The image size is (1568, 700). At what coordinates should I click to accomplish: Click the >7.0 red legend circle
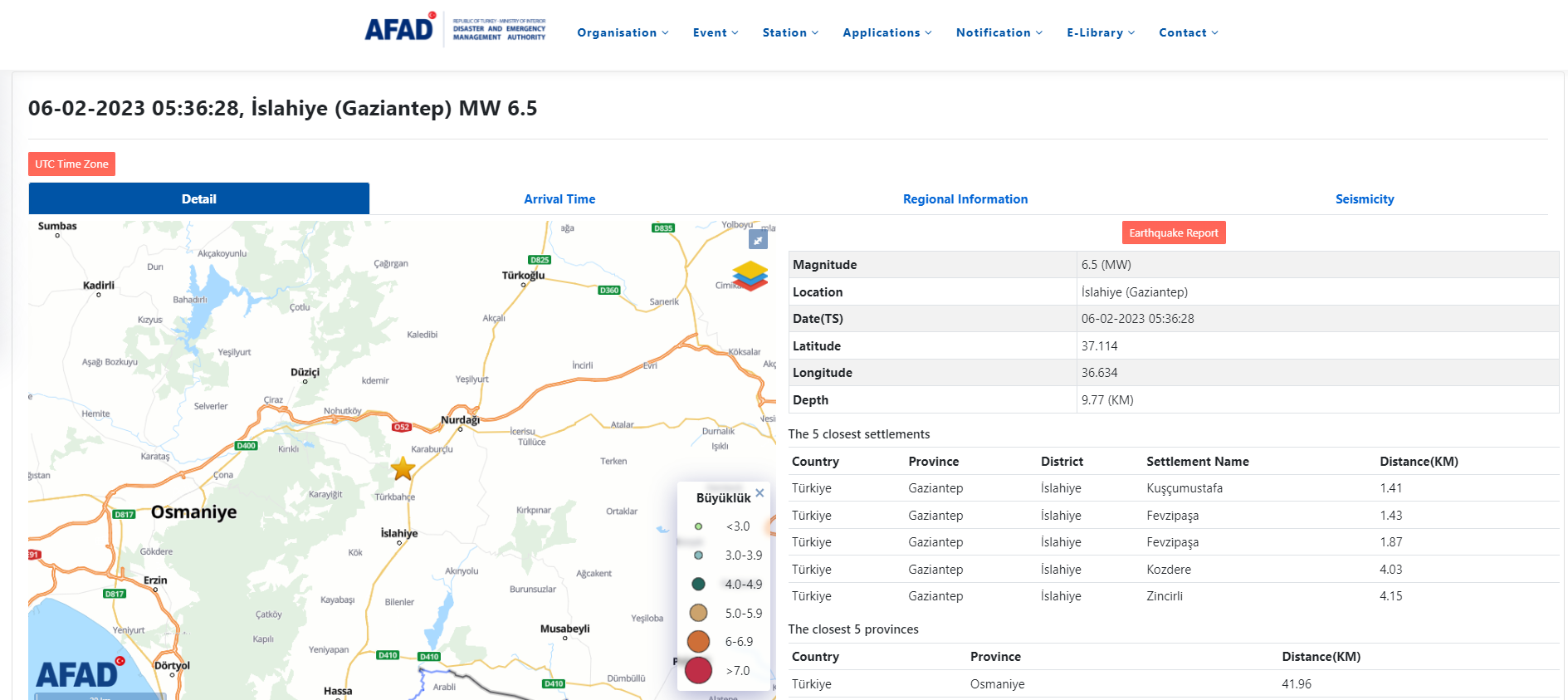(698, 670)
